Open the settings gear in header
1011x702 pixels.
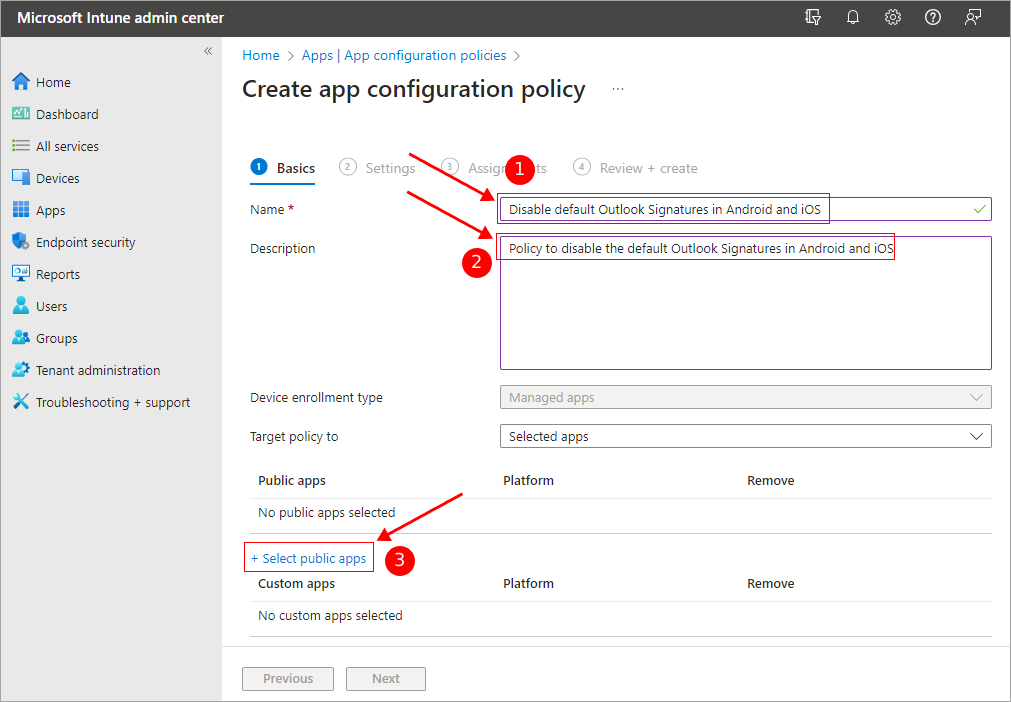(893, 17)
